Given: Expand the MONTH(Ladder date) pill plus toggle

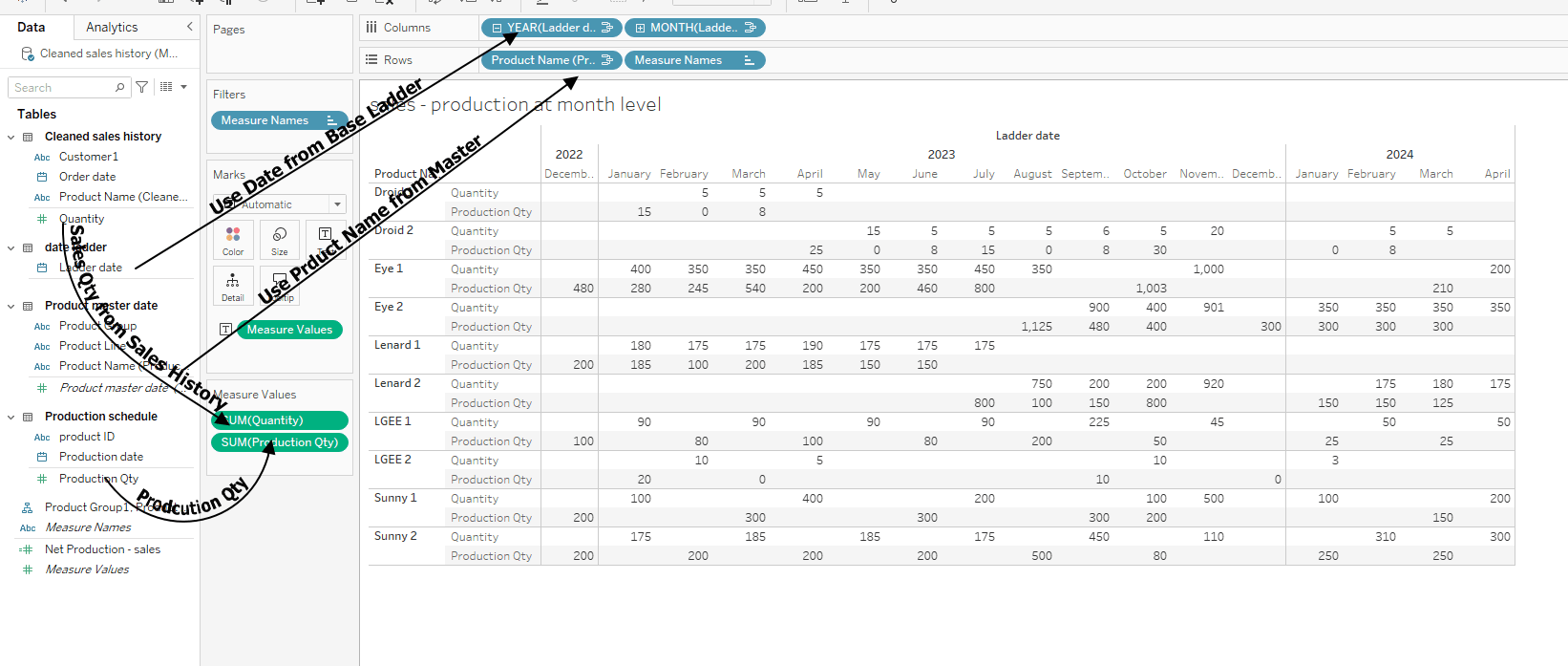Looking at the screenshot, I should [640, 28].
